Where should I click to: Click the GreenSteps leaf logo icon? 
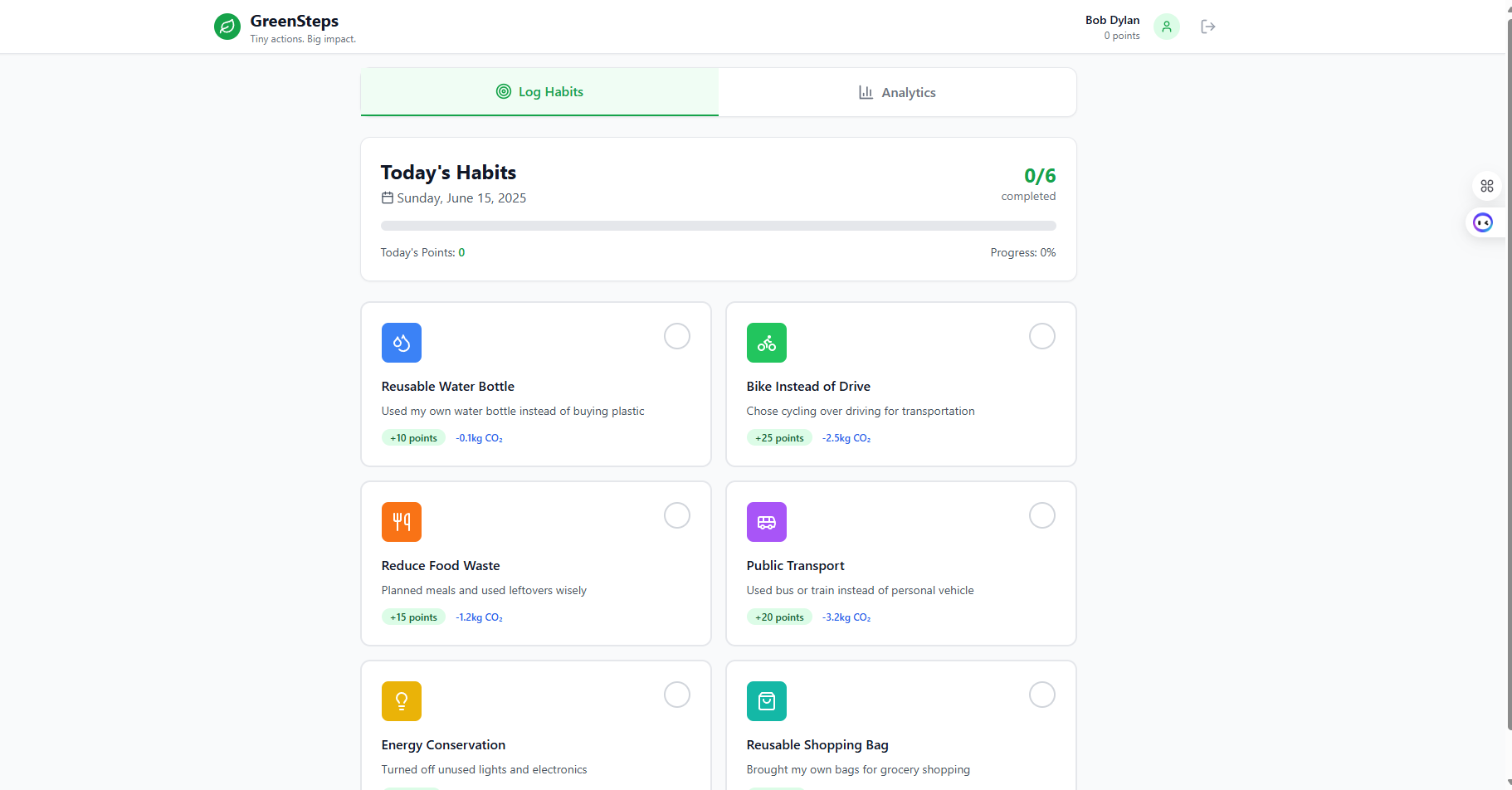coord(227,27)
